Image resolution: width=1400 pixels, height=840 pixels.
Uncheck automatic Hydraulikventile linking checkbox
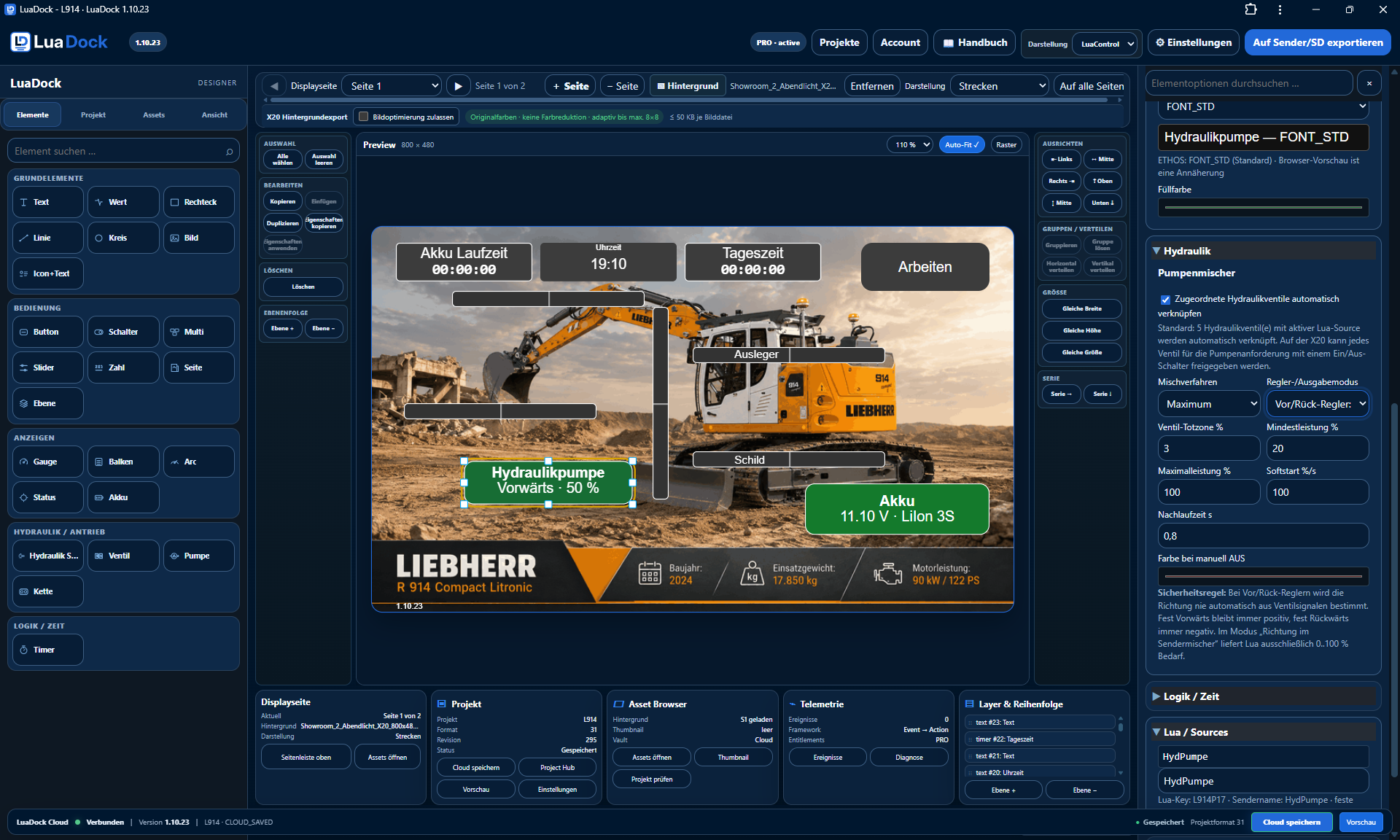coord(1165,300)
